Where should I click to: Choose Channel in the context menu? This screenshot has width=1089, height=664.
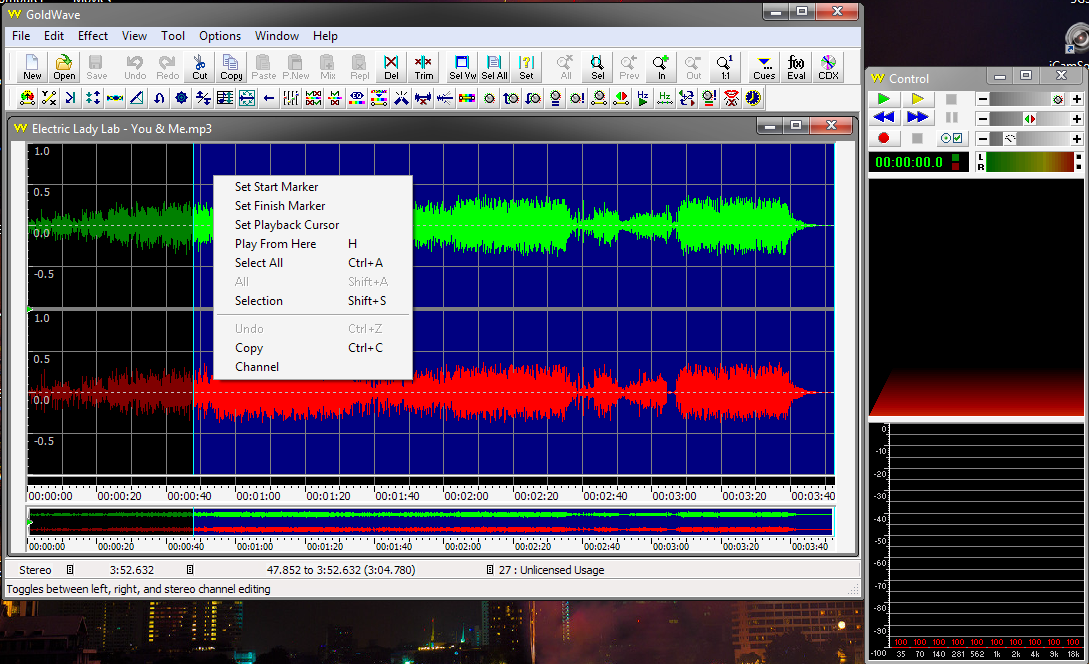click(x=313, y=367)
